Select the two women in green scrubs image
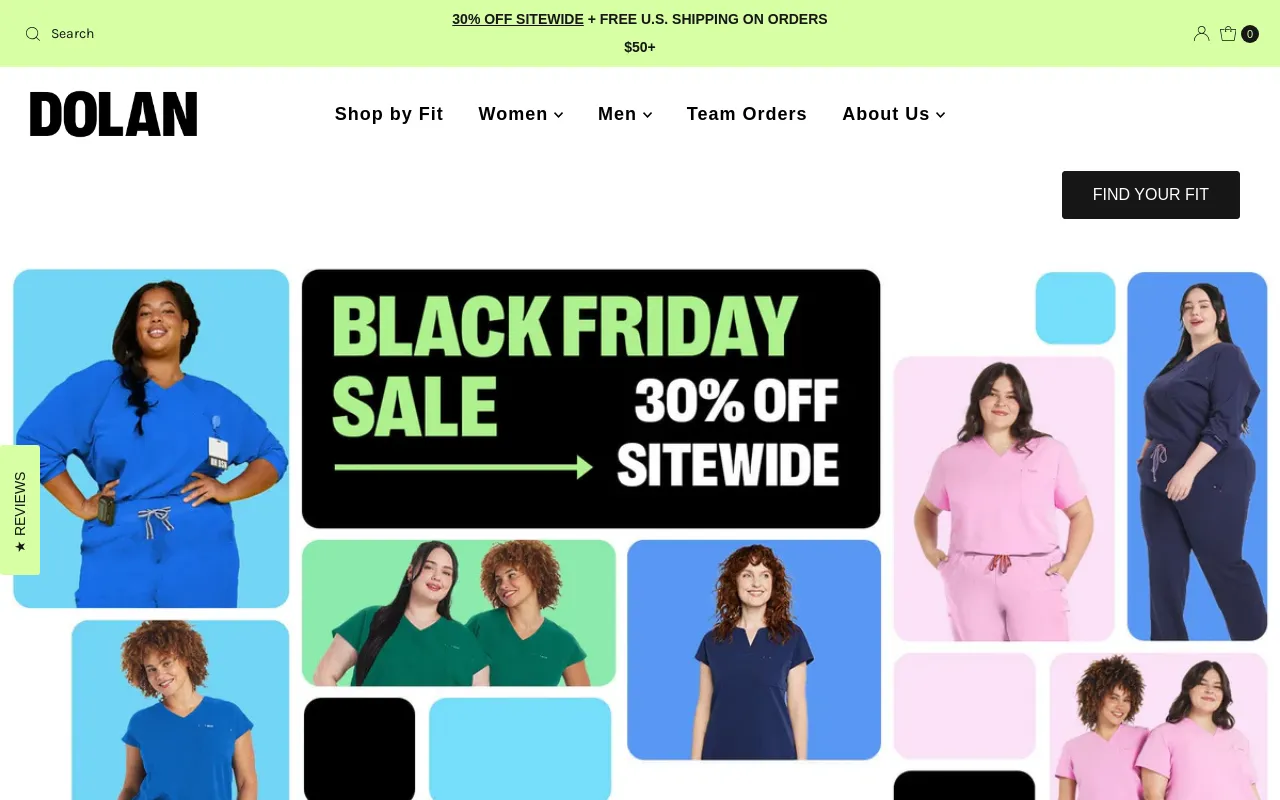 tap(459, 613)
